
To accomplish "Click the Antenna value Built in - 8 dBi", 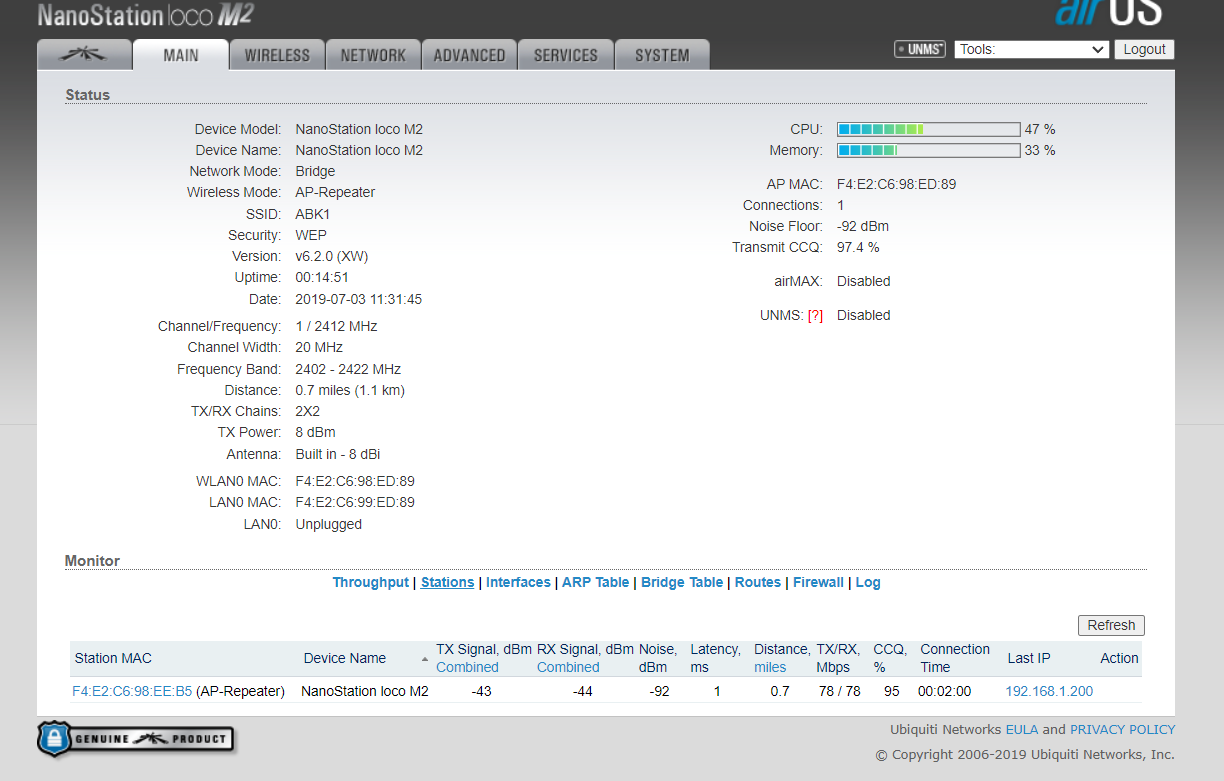I will (338, 454).
